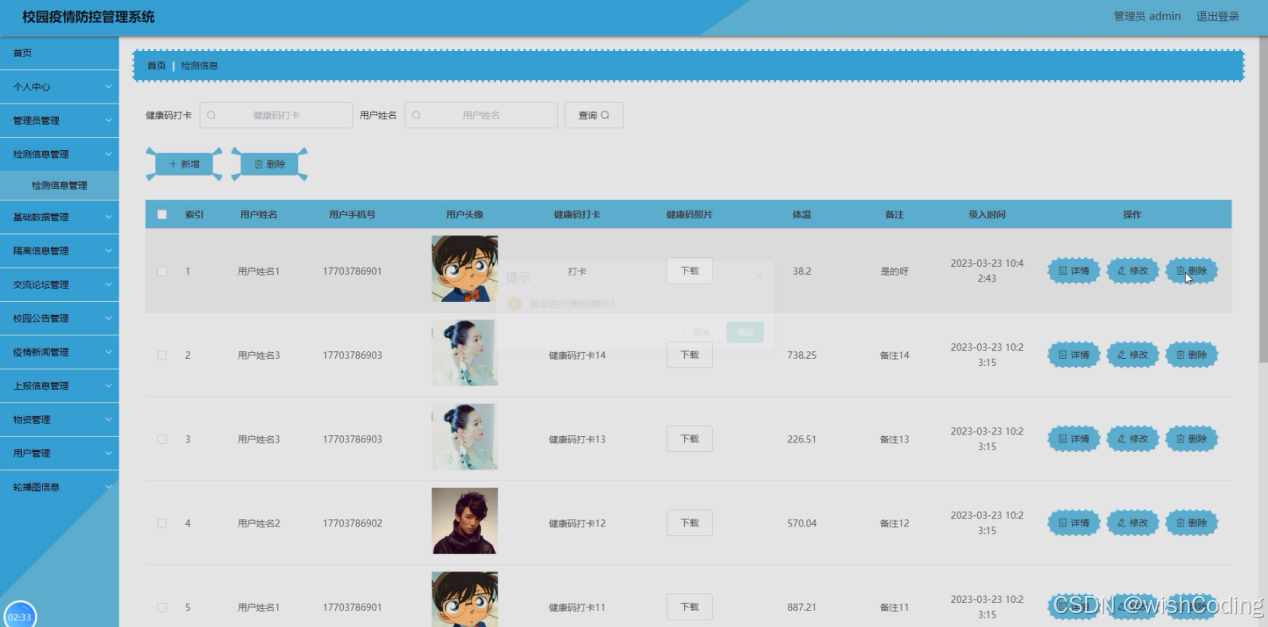Click the temperature value 738.25
The image size is (1268, 627).
[x=802, y=355]
